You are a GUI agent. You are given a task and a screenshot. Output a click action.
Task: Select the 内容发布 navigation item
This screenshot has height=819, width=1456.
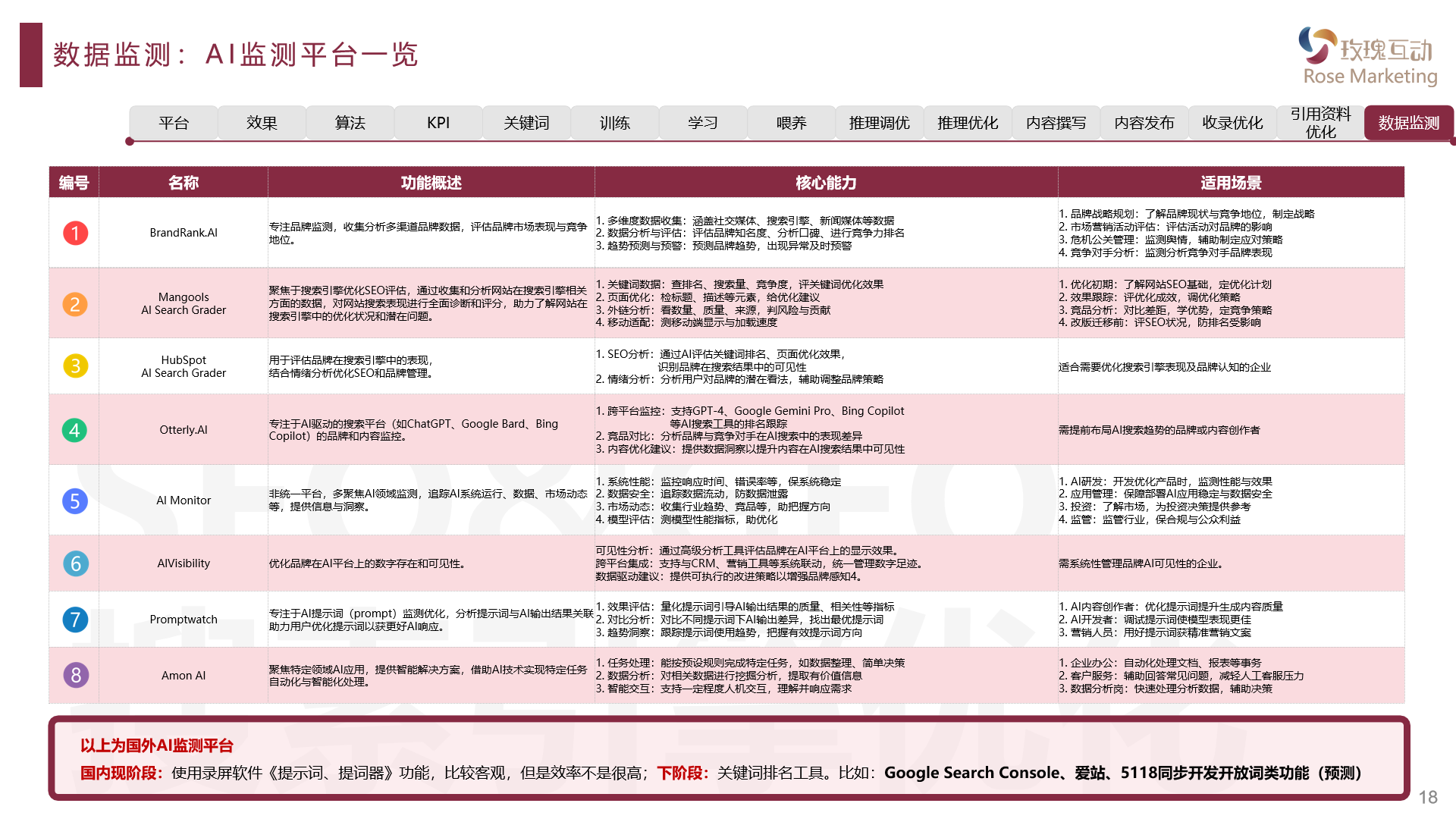point(1144,123)
